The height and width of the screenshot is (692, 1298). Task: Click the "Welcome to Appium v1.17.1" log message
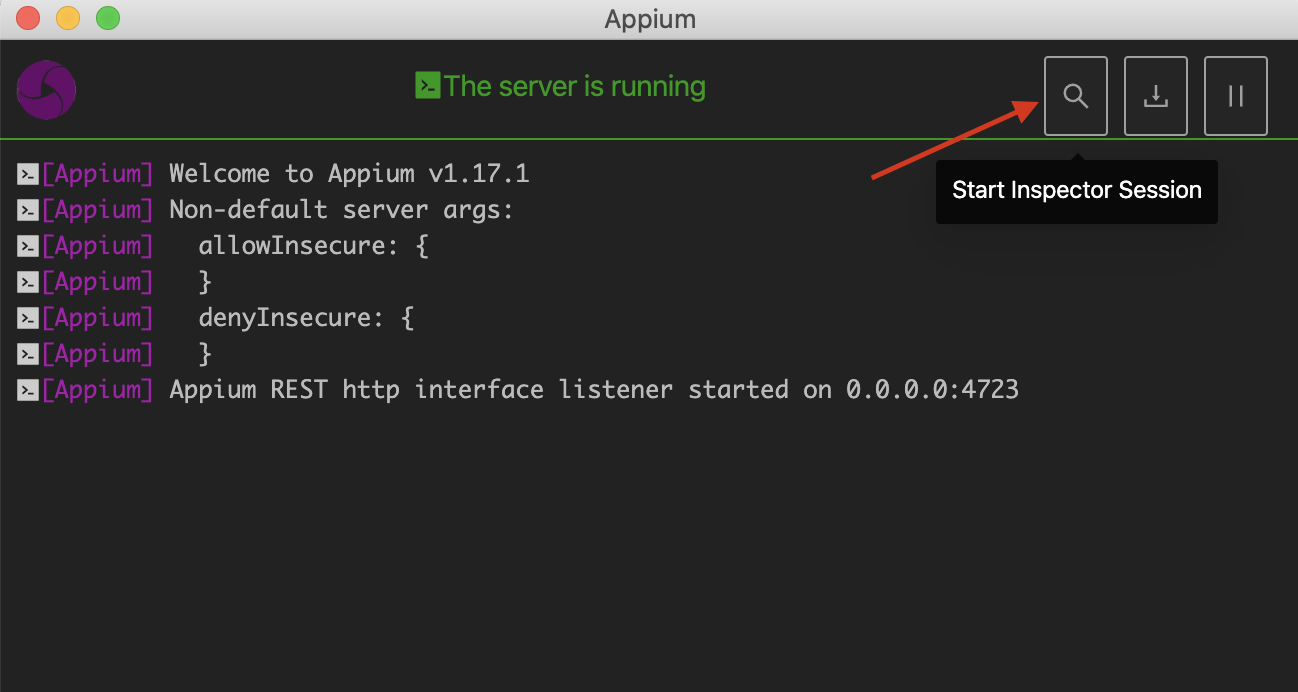click(x=349, y=174)
